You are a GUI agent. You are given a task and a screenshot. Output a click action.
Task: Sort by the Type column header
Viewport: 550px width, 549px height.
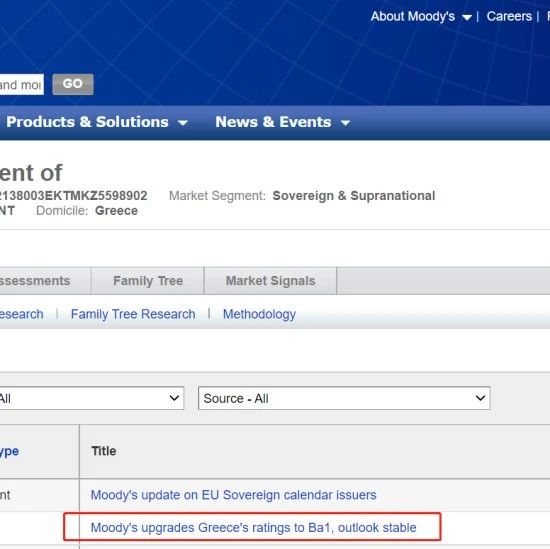9,451
